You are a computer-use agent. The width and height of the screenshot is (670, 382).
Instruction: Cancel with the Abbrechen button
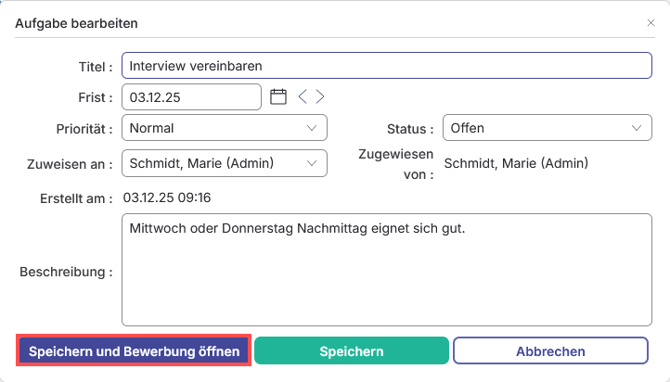tap(550, 351)
